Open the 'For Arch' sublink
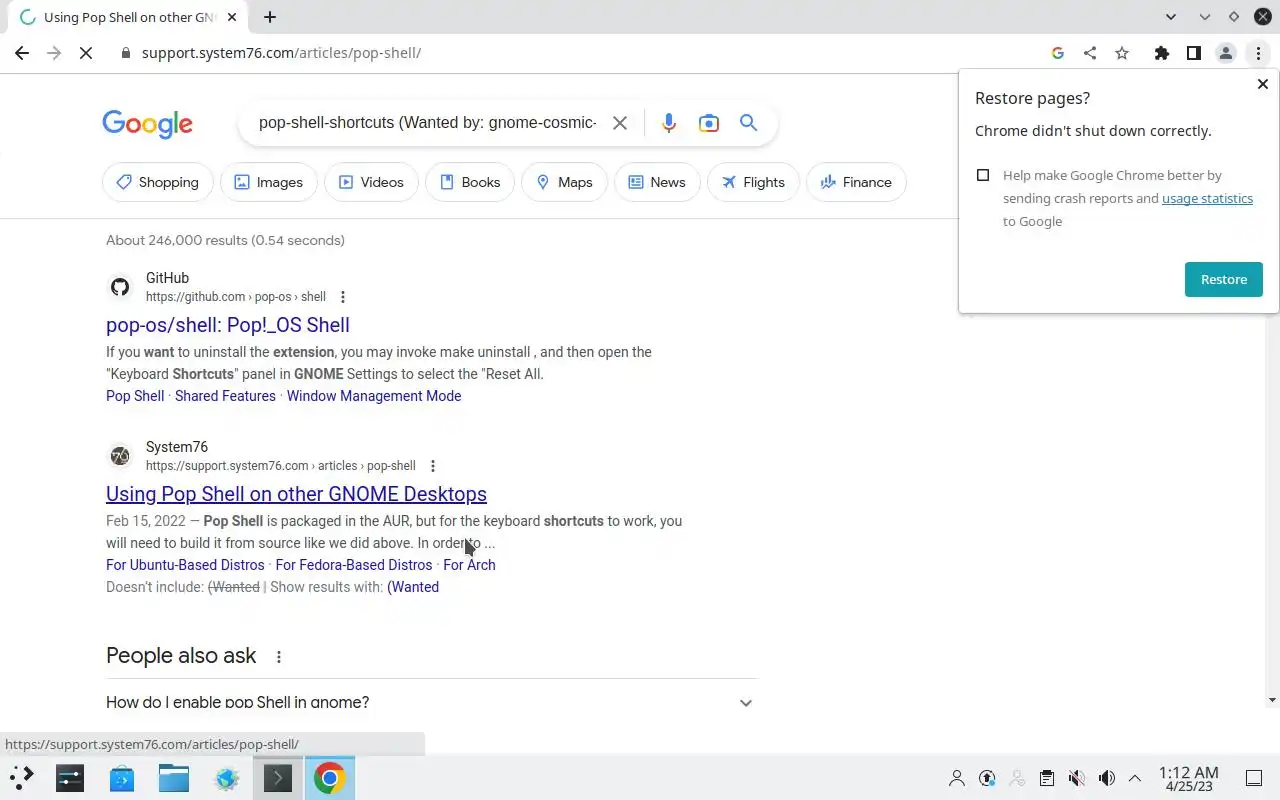This screenshot has height=800, width=1280. 469,565
